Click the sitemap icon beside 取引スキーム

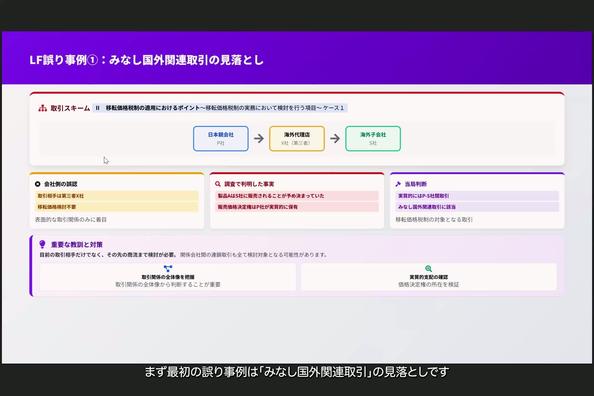pos(42,108)
